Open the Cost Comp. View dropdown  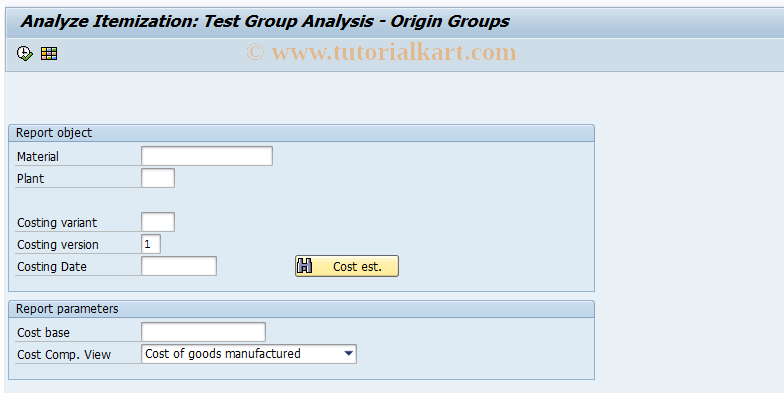tap(249, 354)
